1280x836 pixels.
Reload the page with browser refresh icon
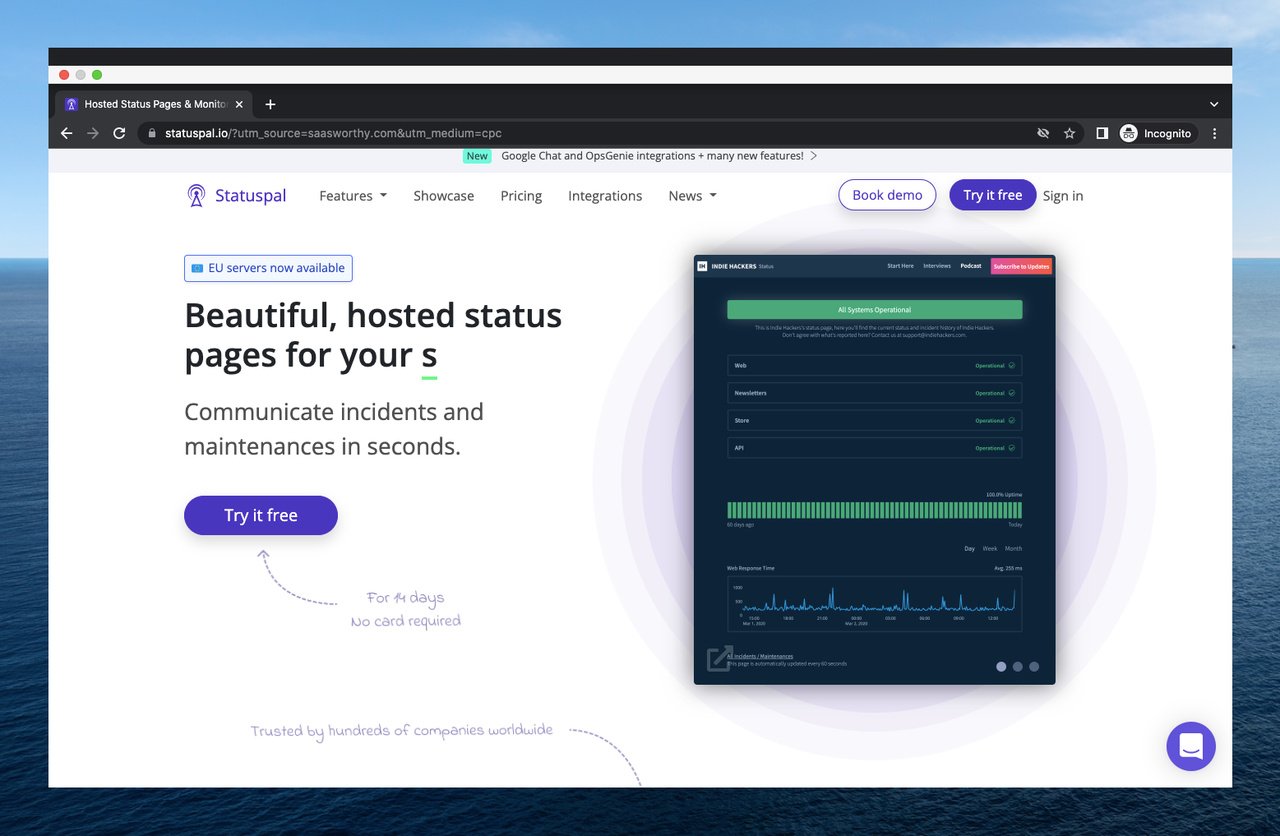pyautogui.click(x=119, y=133)
